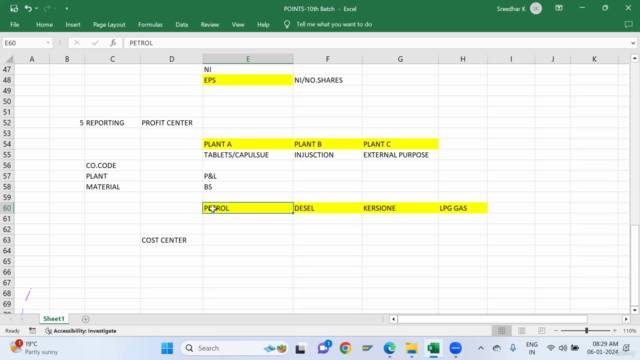The image size is (640, 360).
Task: Click the EXTERNAL PURPOSE cell
Action: pyautogui.click(x=400, y=155)
